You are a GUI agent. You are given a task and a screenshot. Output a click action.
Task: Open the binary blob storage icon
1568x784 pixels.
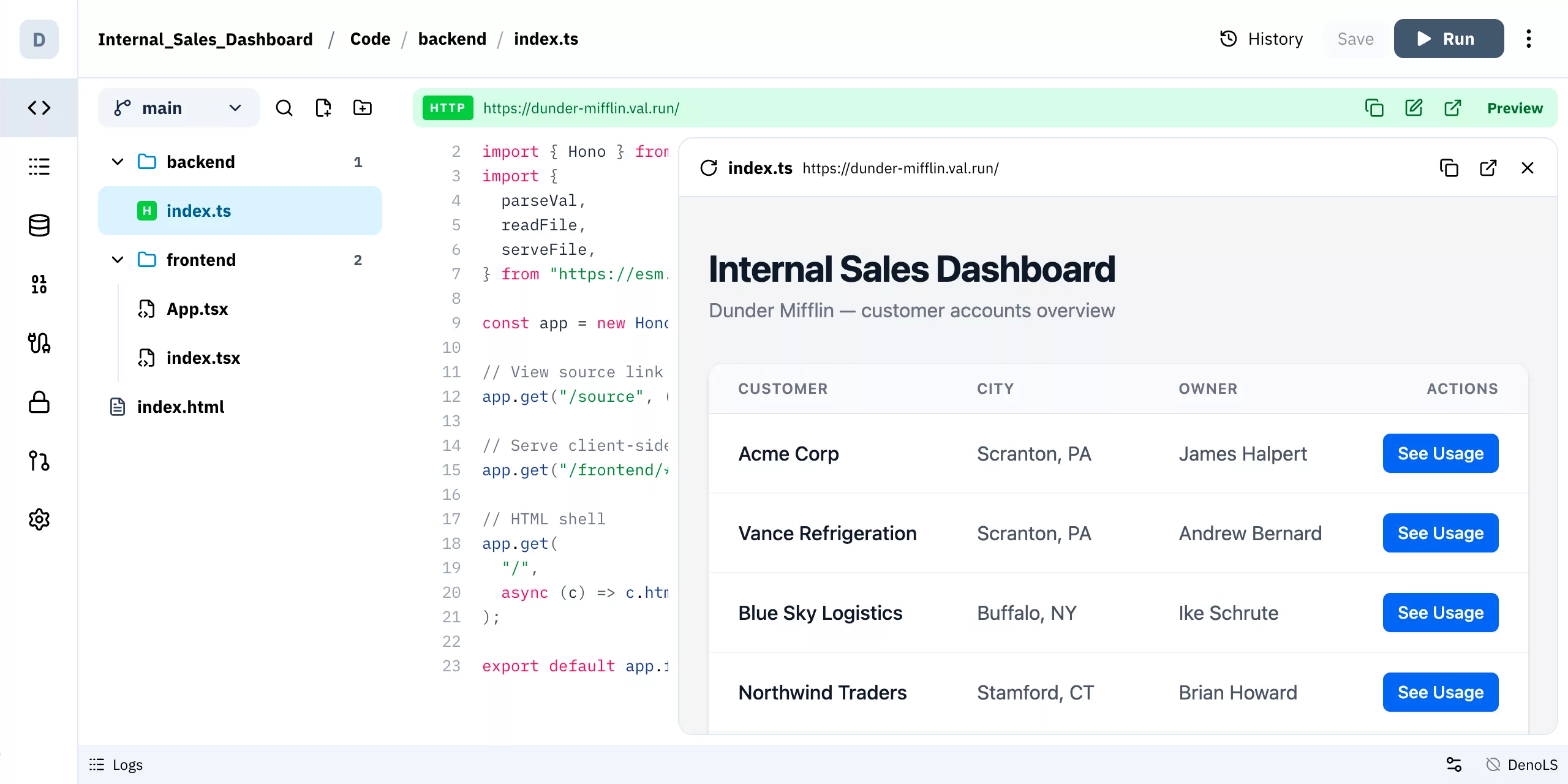(x=39, y=284)
